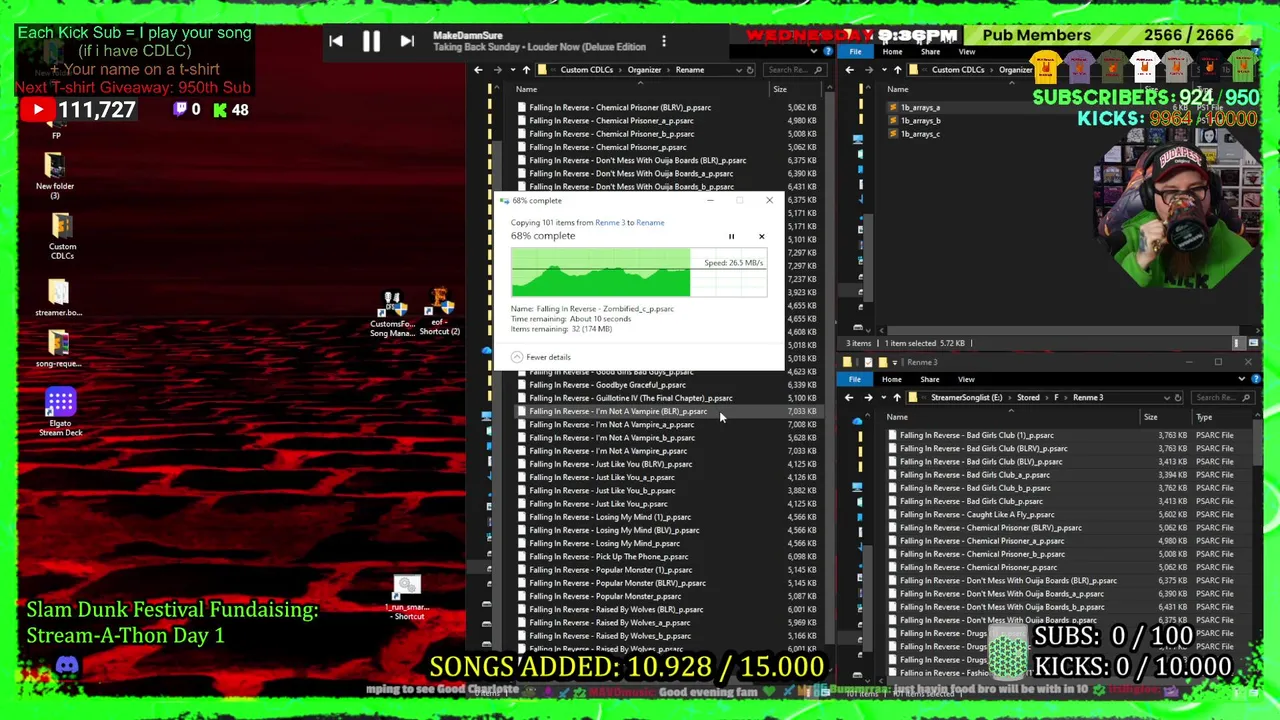Click the Rename destination link in copy dialog
The height and width of the screenshot is (720, 1280).
point(650,223)
